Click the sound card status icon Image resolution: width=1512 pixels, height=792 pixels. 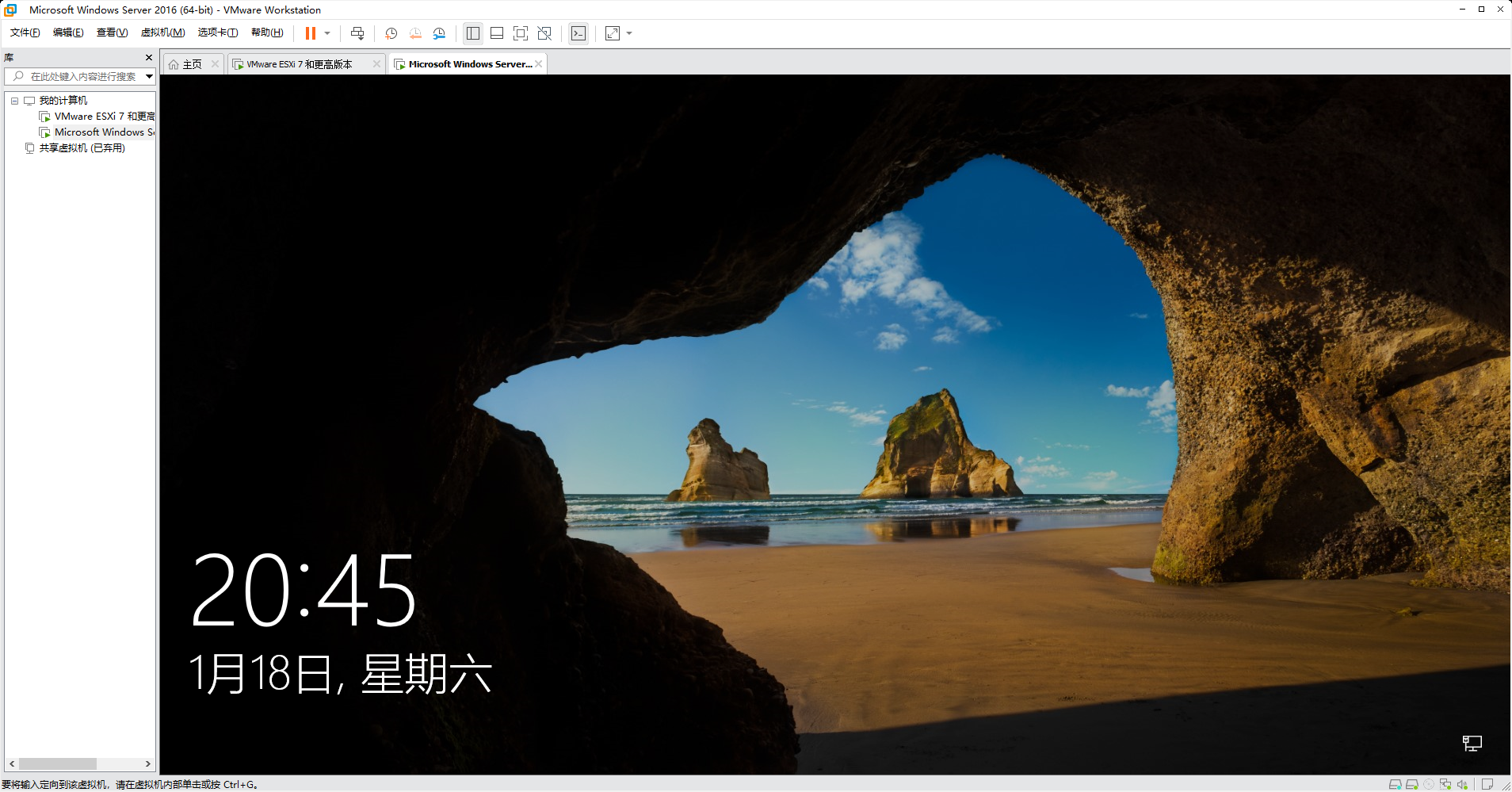(1462, 784)
